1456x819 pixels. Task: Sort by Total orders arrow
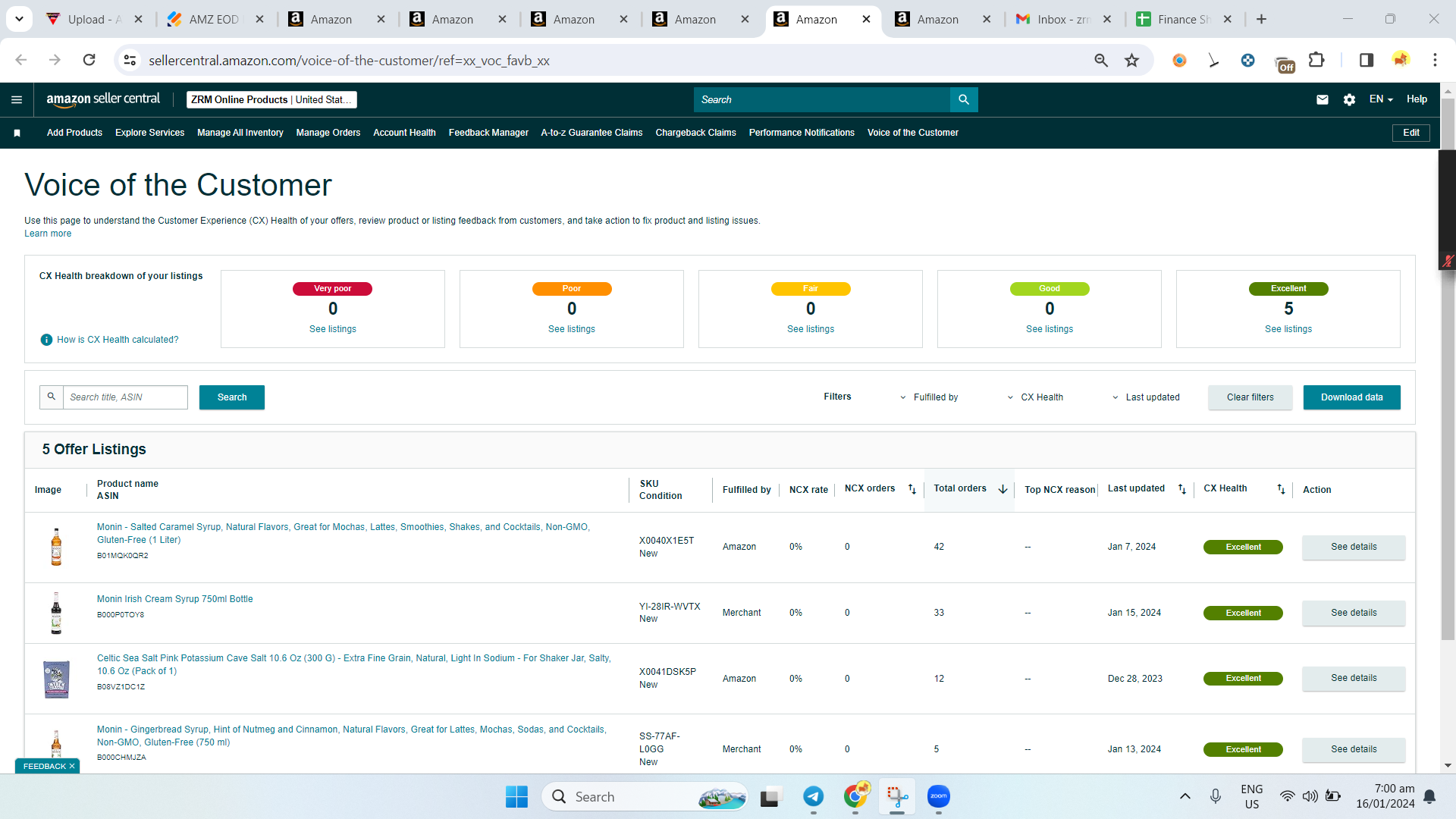pos(1003,489)
